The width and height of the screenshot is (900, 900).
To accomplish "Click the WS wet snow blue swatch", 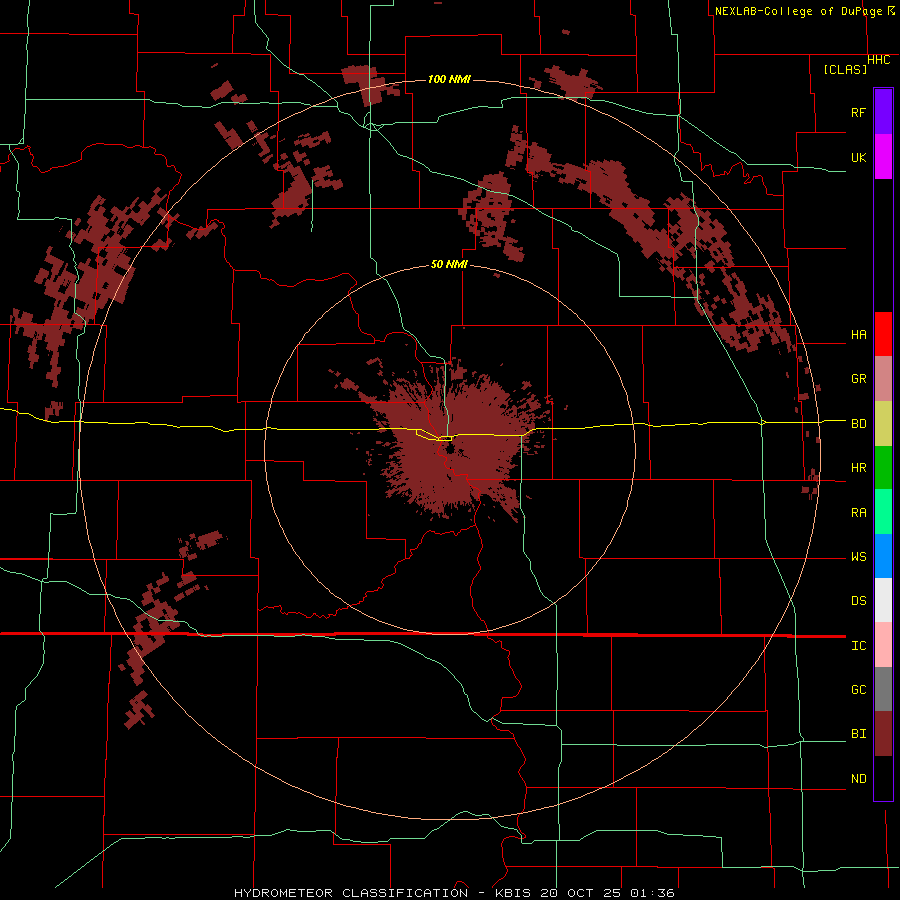I will coord(883,556).
